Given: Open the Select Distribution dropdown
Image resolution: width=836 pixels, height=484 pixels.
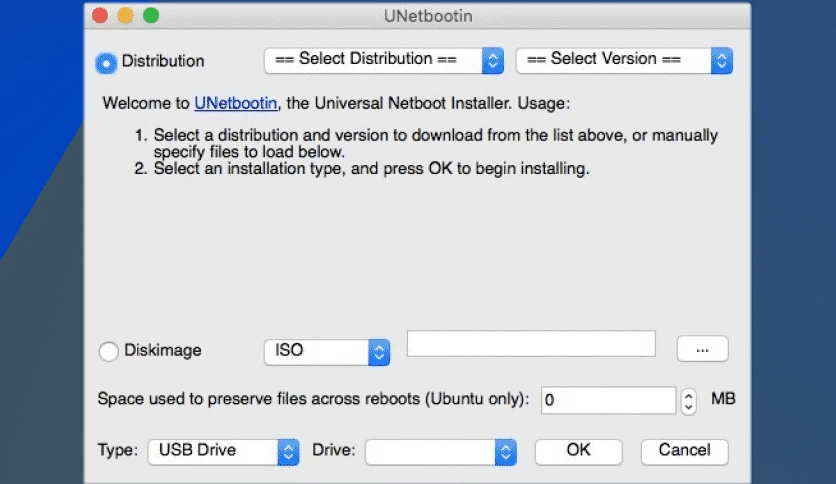Looking at the screenshot, I should click(x=384, y=60).
